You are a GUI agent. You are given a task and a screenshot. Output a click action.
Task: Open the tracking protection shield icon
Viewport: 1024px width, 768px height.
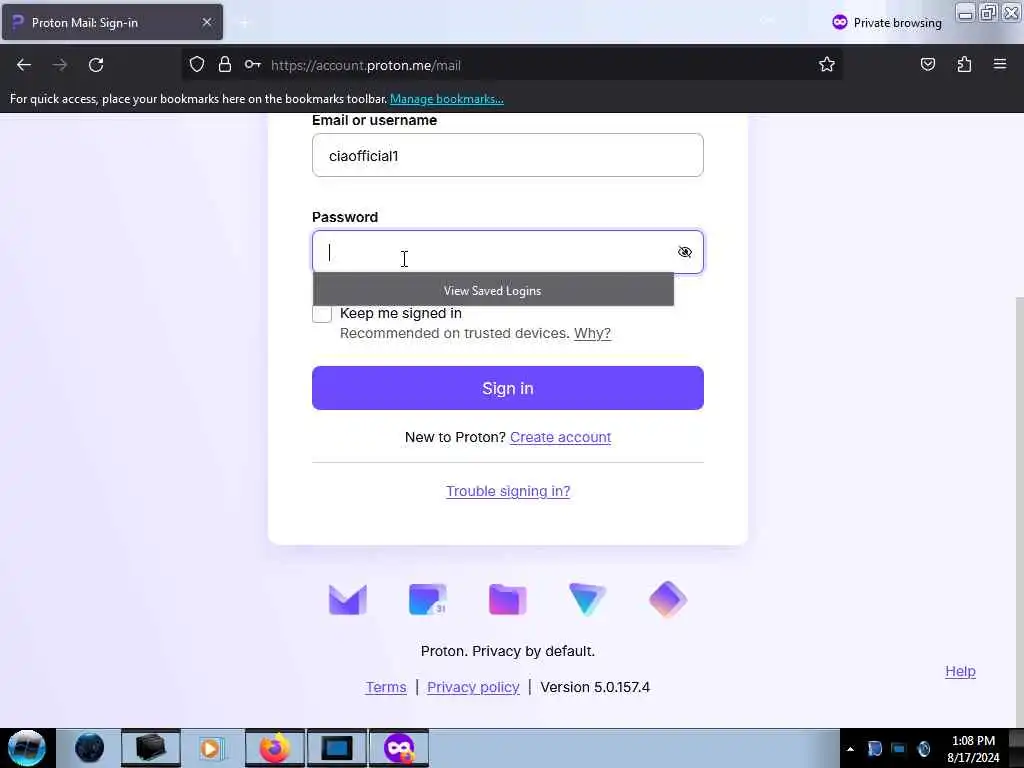[197, 65]
